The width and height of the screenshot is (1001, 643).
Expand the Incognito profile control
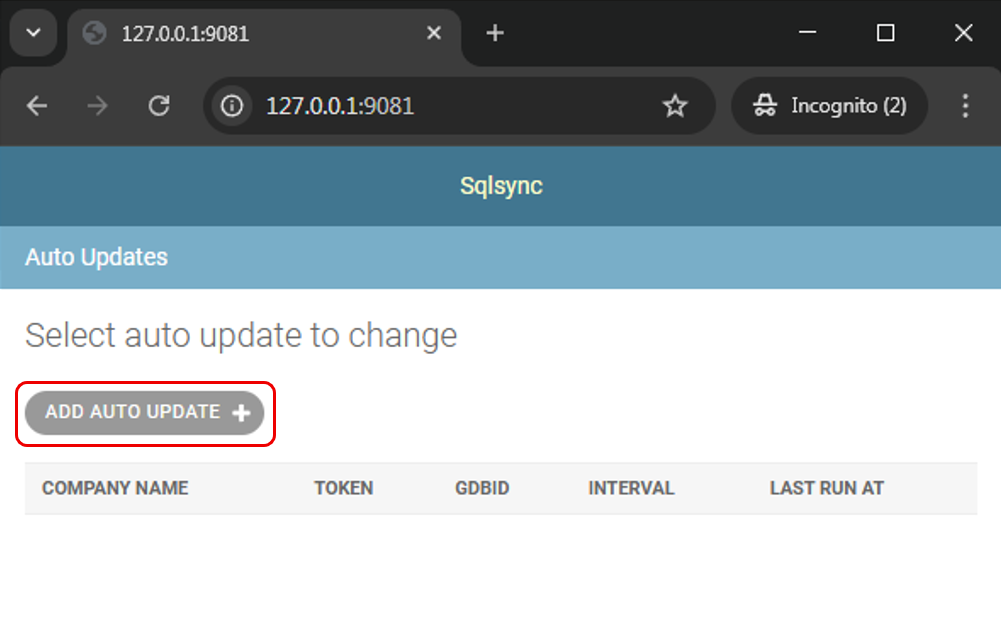coord(828,105)
